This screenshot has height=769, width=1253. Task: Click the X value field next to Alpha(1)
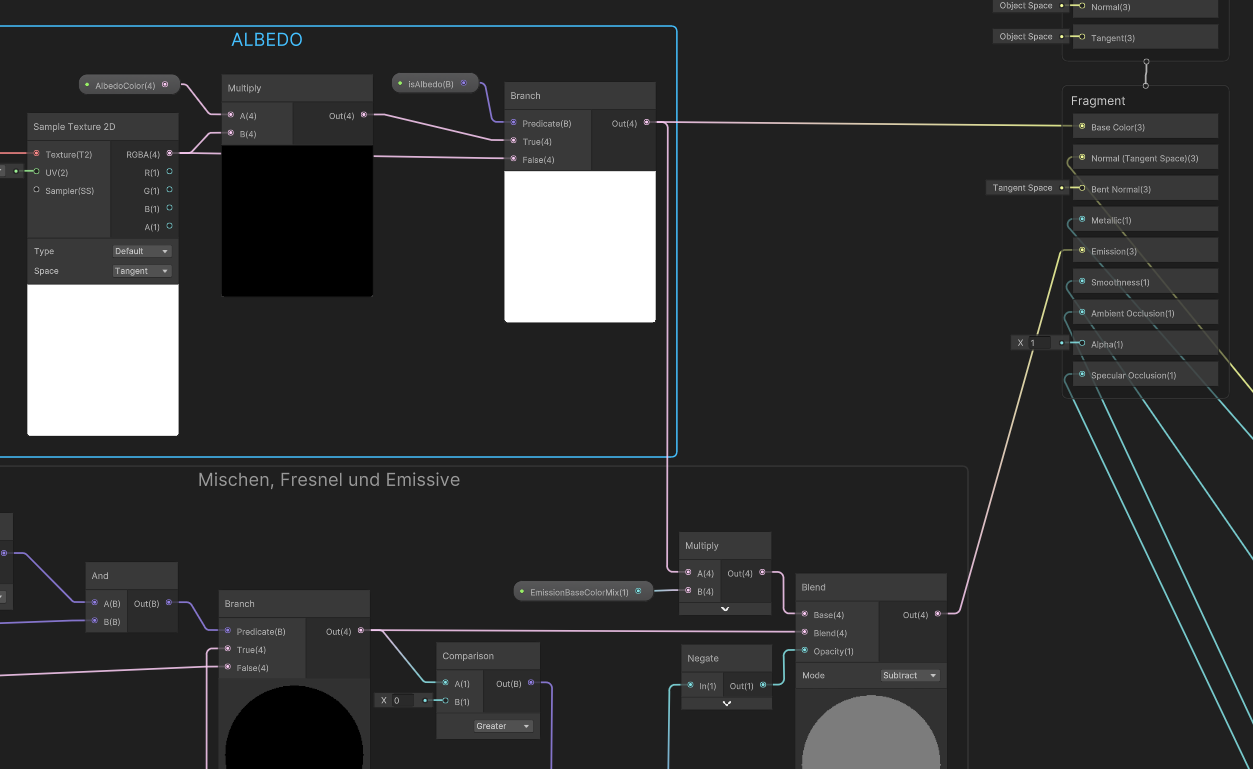pyautogui.click(x=1039, y=343)
